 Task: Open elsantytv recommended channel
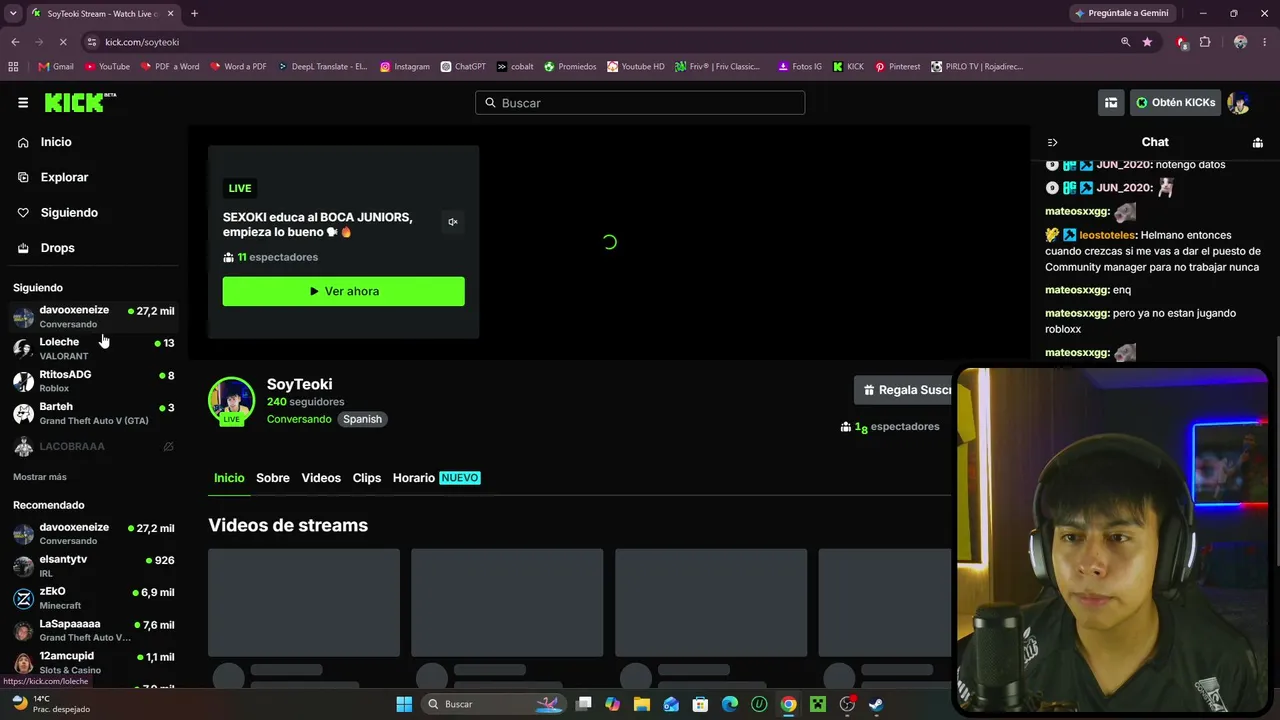click(94, 566)
